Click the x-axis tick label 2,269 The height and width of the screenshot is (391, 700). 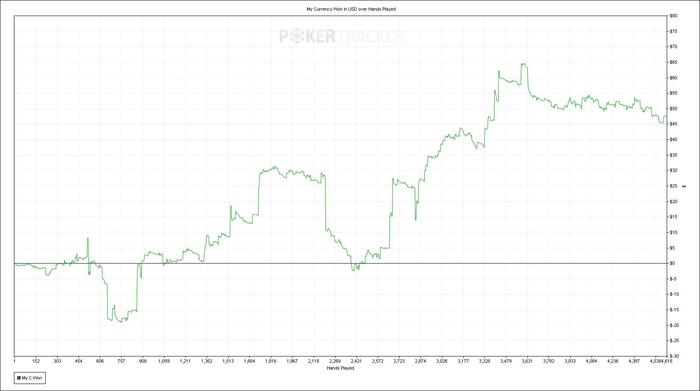[x=335, y=361]
